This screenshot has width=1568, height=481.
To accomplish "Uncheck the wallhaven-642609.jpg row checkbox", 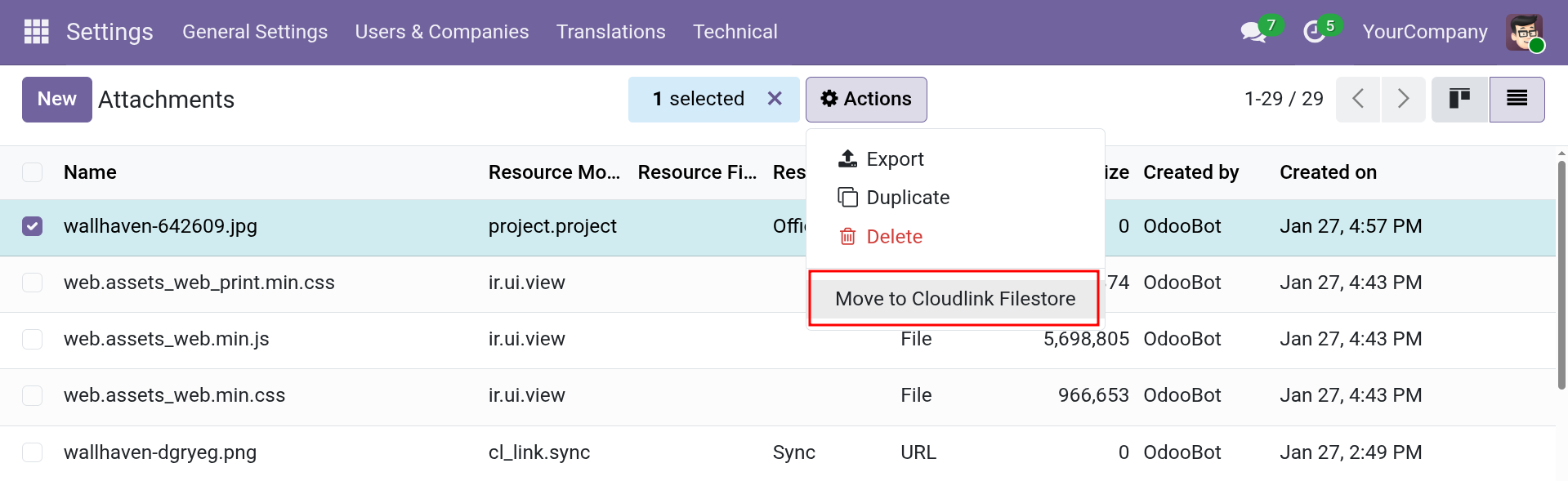I will pos(33,226).
